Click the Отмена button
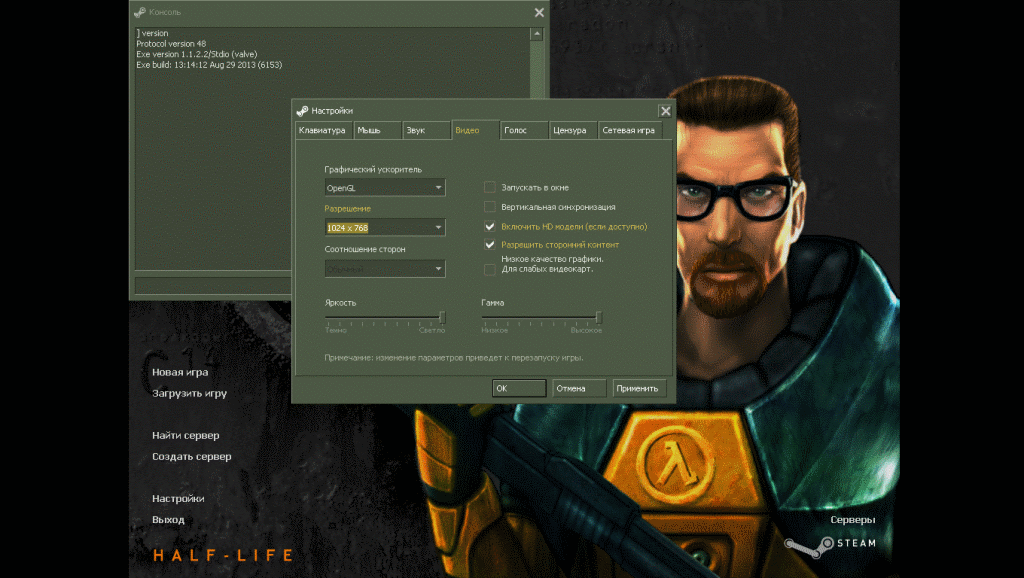Viewport: 1024px width, 578px height. tap(579, 388)
